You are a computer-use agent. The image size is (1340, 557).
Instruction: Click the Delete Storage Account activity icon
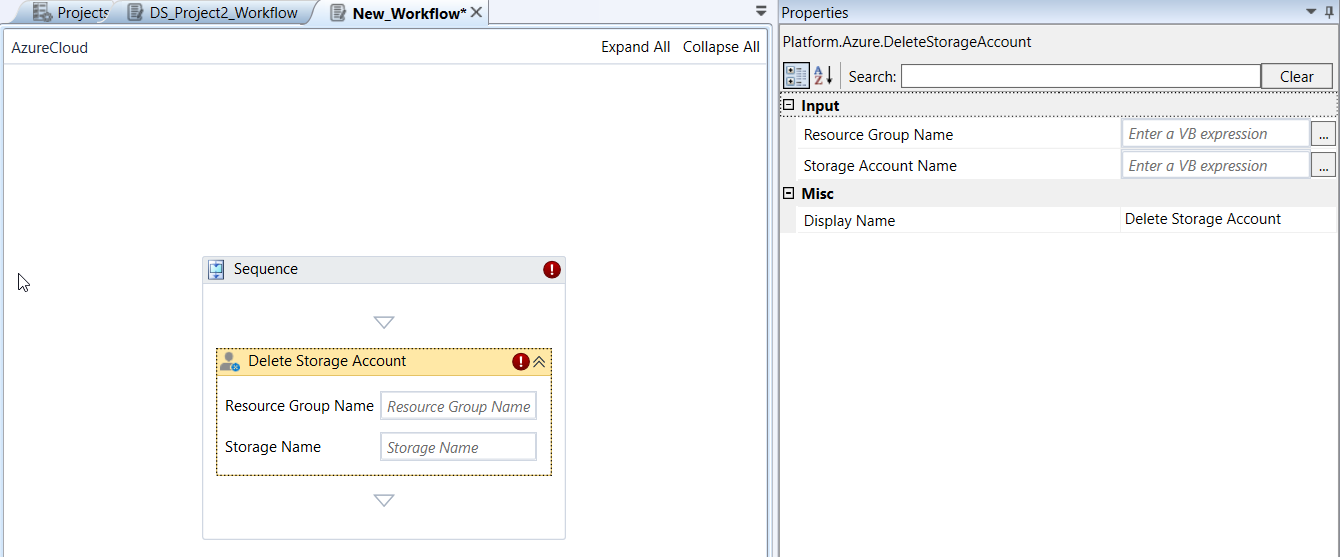(x=230, y=361)
